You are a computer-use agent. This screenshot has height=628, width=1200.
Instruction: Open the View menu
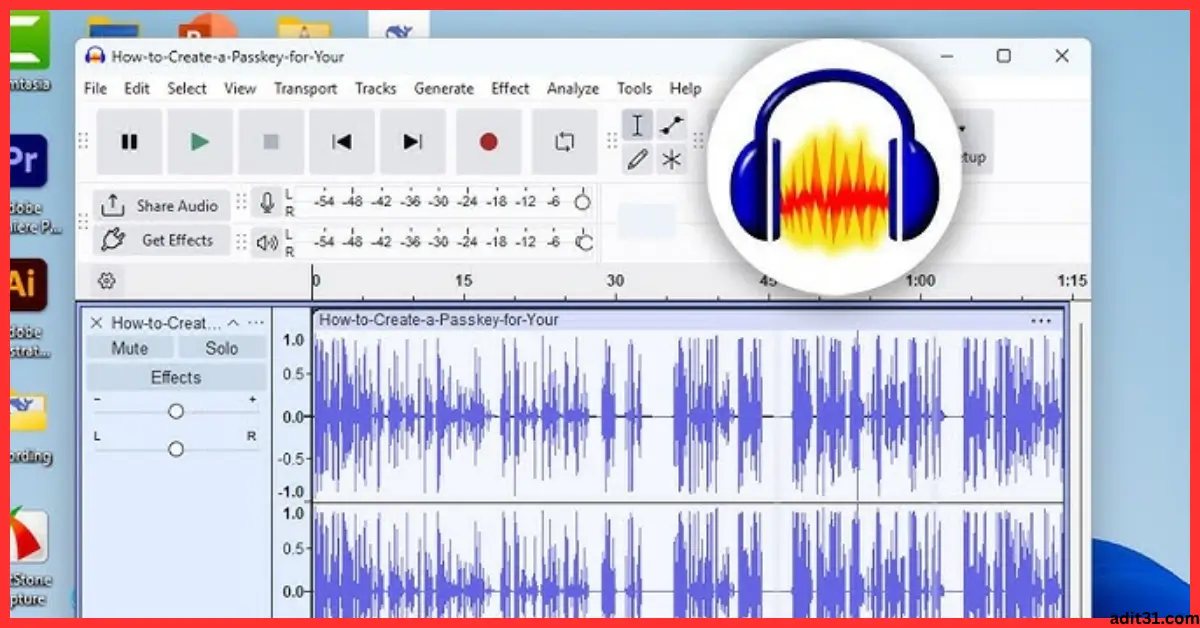[x=240, y=89]
